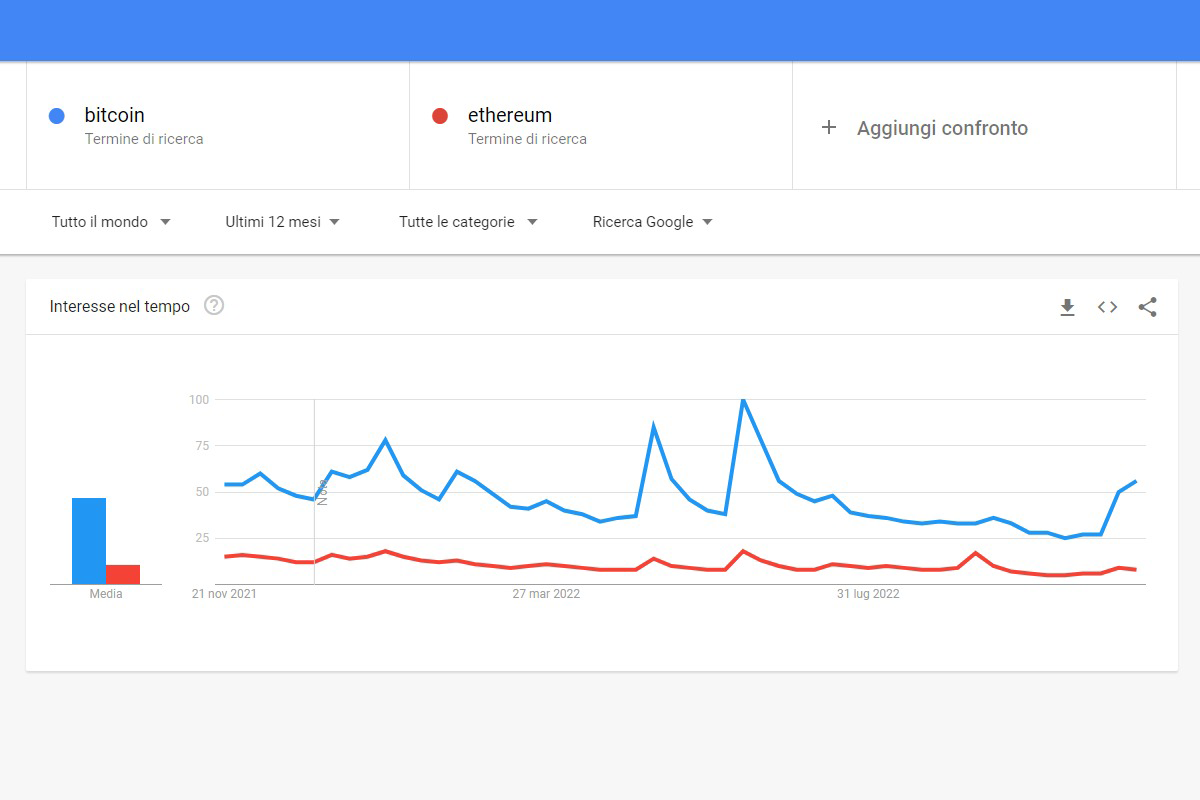The height and width of the screenshot is (800, 1200).
Task: Click the 31 lug 2022 axis label
Action: [869, 593]
